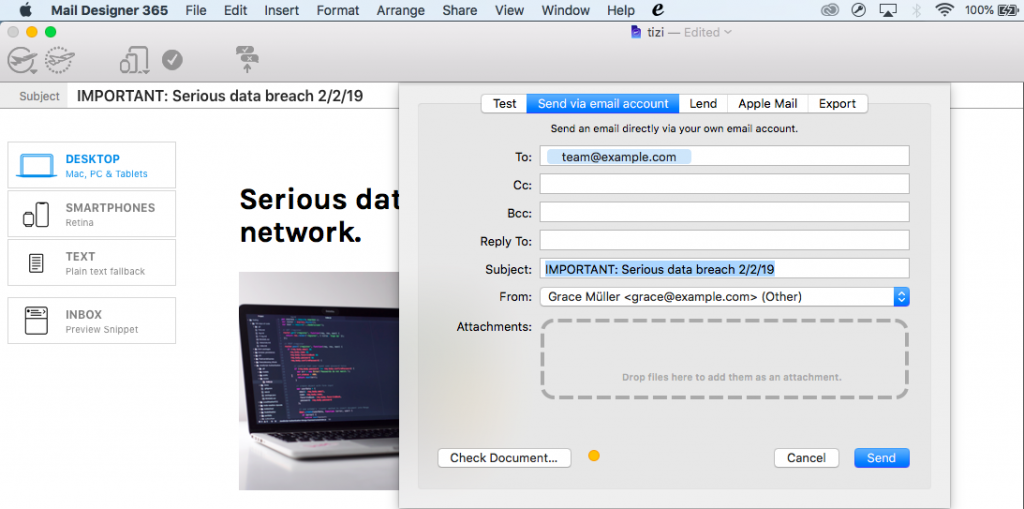The width and height of the screenshot is (1024, 509).
Task: Open the Mail Designer 365 menu
Action: point(109,10)
